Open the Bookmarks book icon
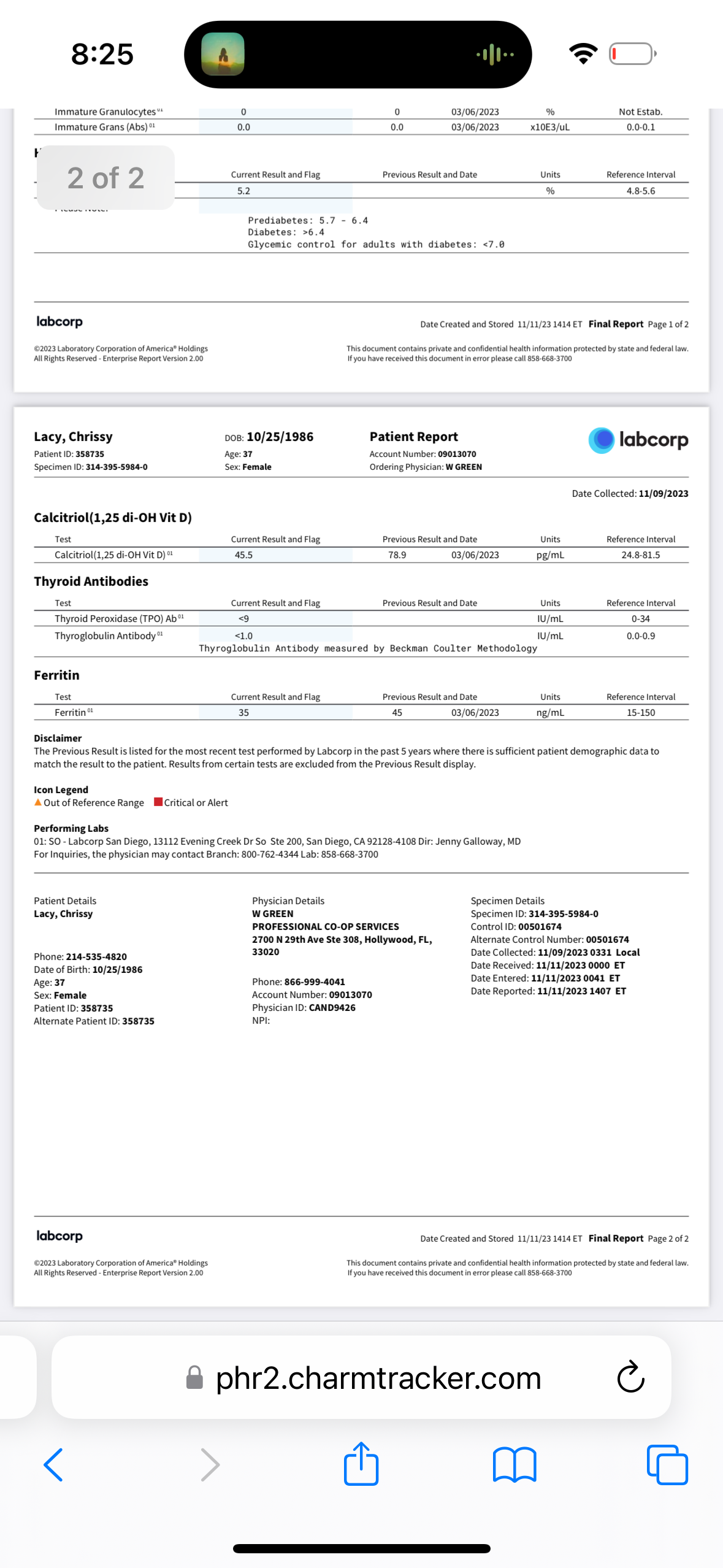Viewport: 723px width, 1568px height. pos(514,1464)
